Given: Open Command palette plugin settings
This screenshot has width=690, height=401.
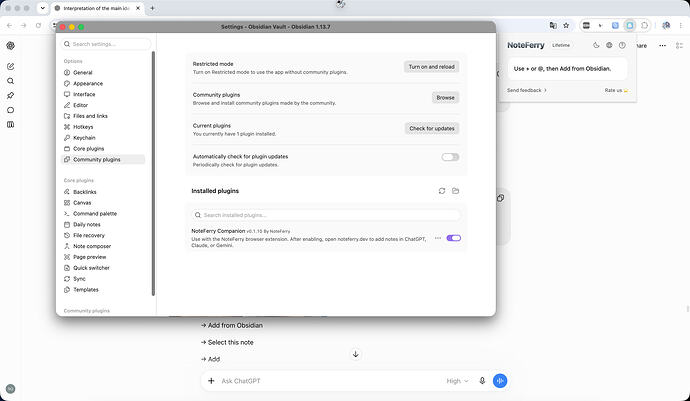Looking at the screenshot, I should pyautogui.click(x=95, y=213).
